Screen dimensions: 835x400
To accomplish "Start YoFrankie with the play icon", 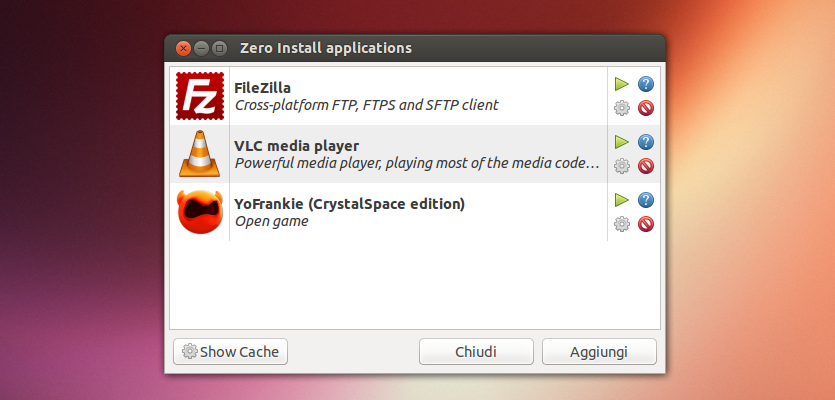I will pos(621,200).
